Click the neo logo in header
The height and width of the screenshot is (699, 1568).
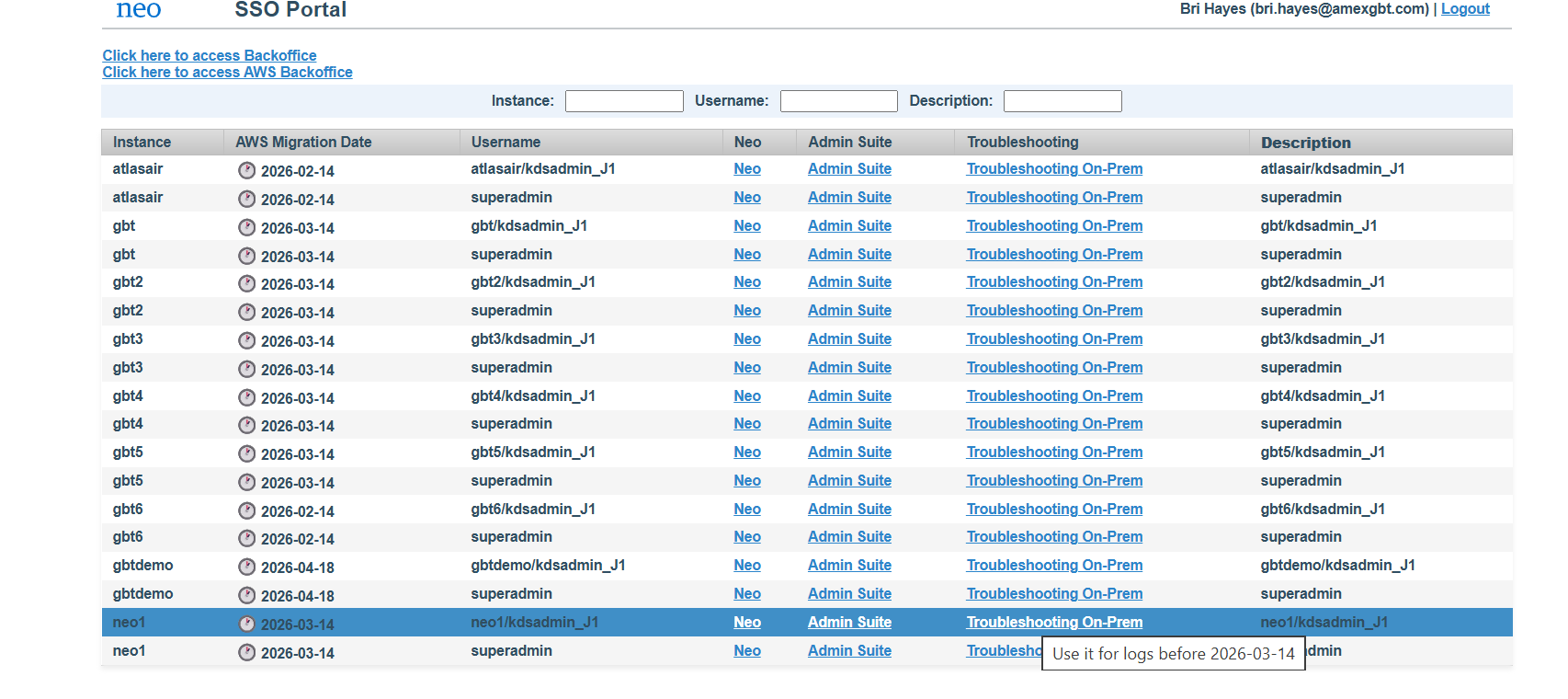point(139,9)
